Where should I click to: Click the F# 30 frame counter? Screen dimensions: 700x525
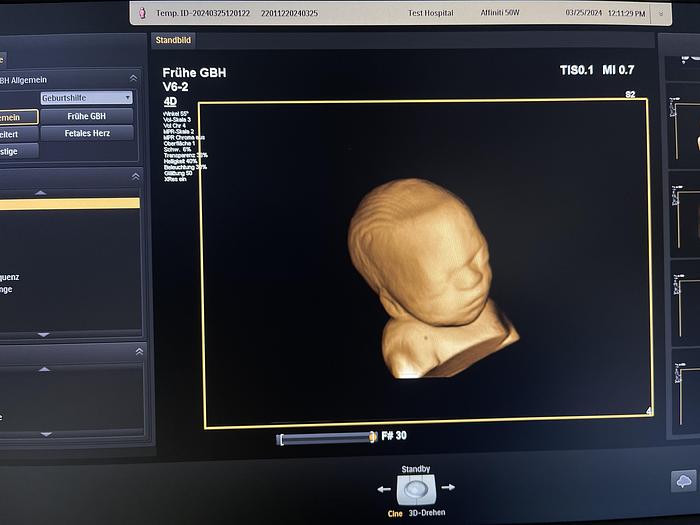point(394,436)
